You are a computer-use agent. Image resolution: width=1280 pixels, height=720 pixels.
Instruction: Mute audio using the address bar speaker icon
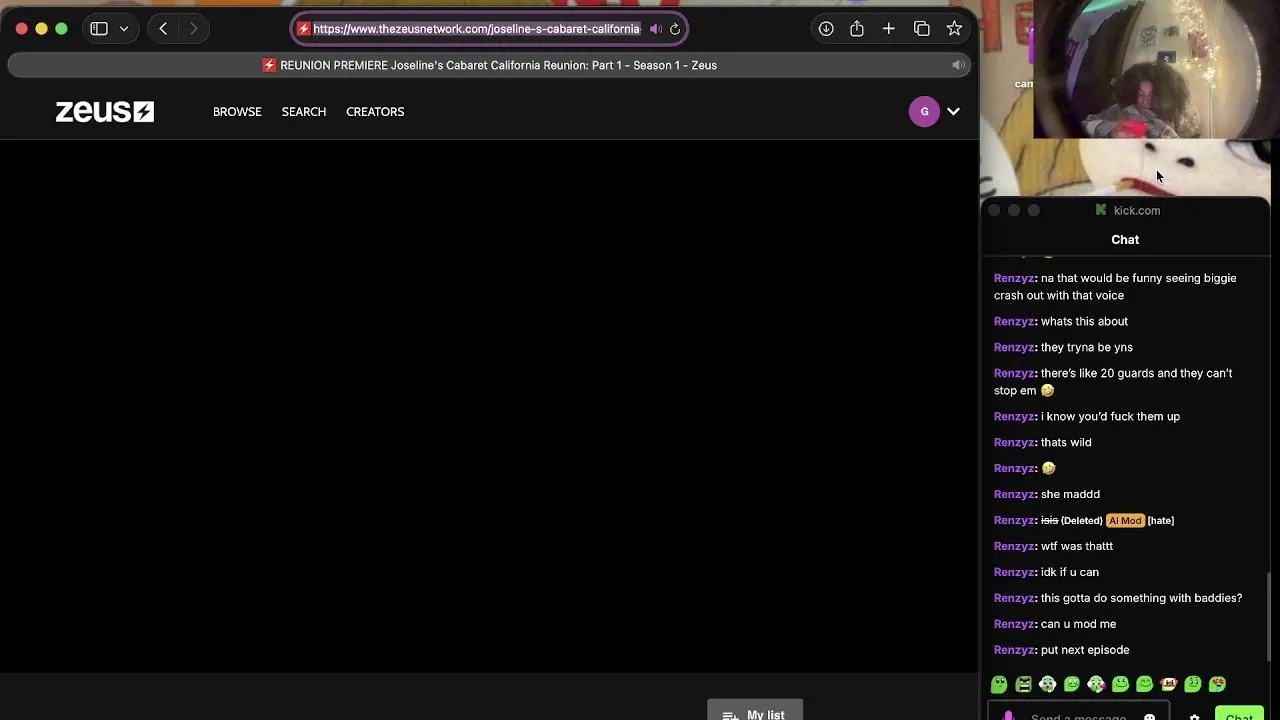[655, 29]
